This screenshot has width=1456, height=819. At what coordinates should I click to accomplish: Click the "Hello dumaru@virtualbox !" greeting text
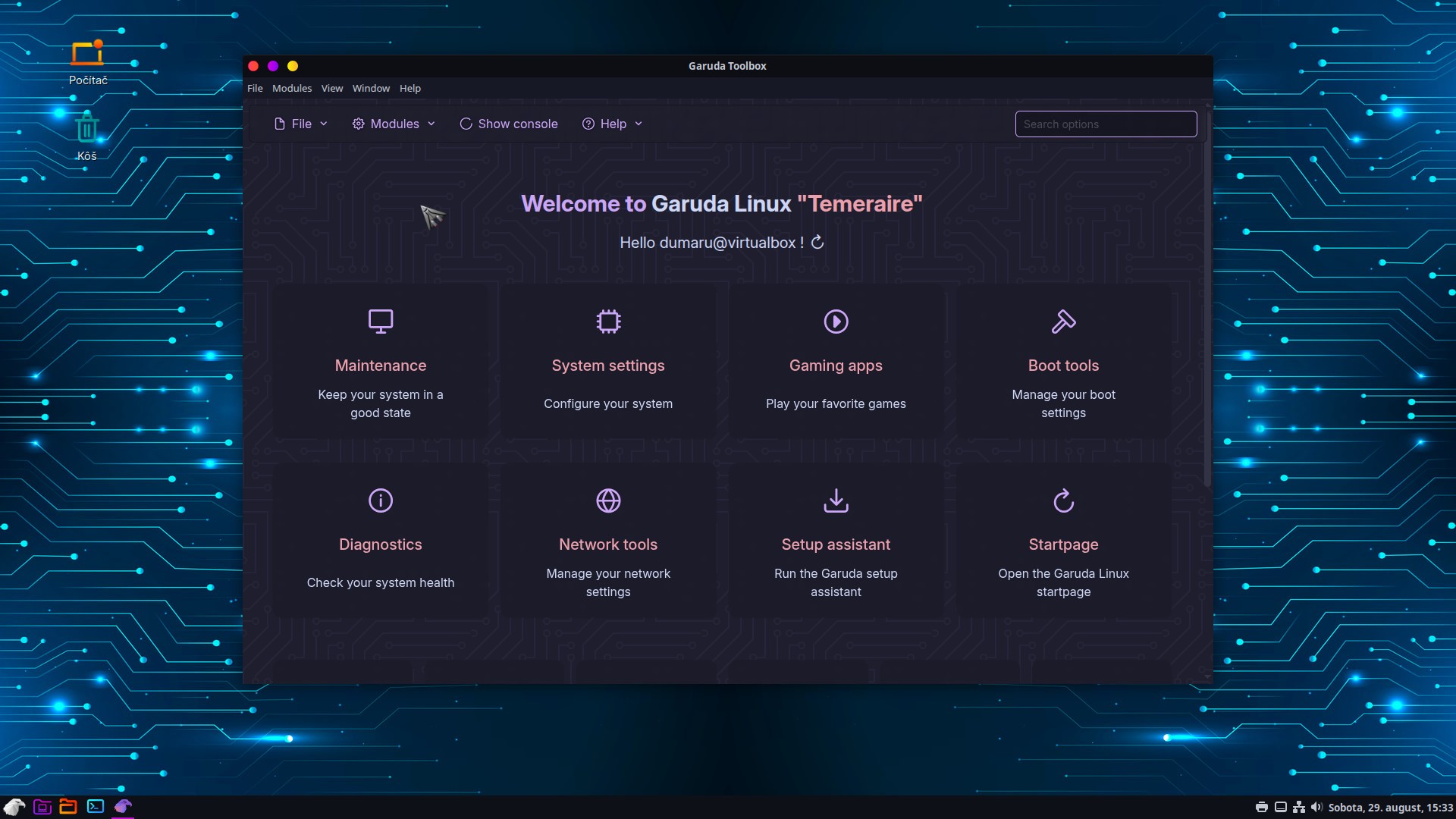711,243
